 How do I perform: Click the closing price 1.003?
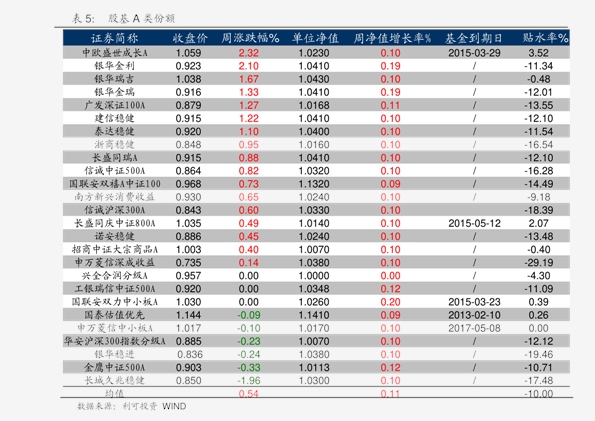coord(188,249)
